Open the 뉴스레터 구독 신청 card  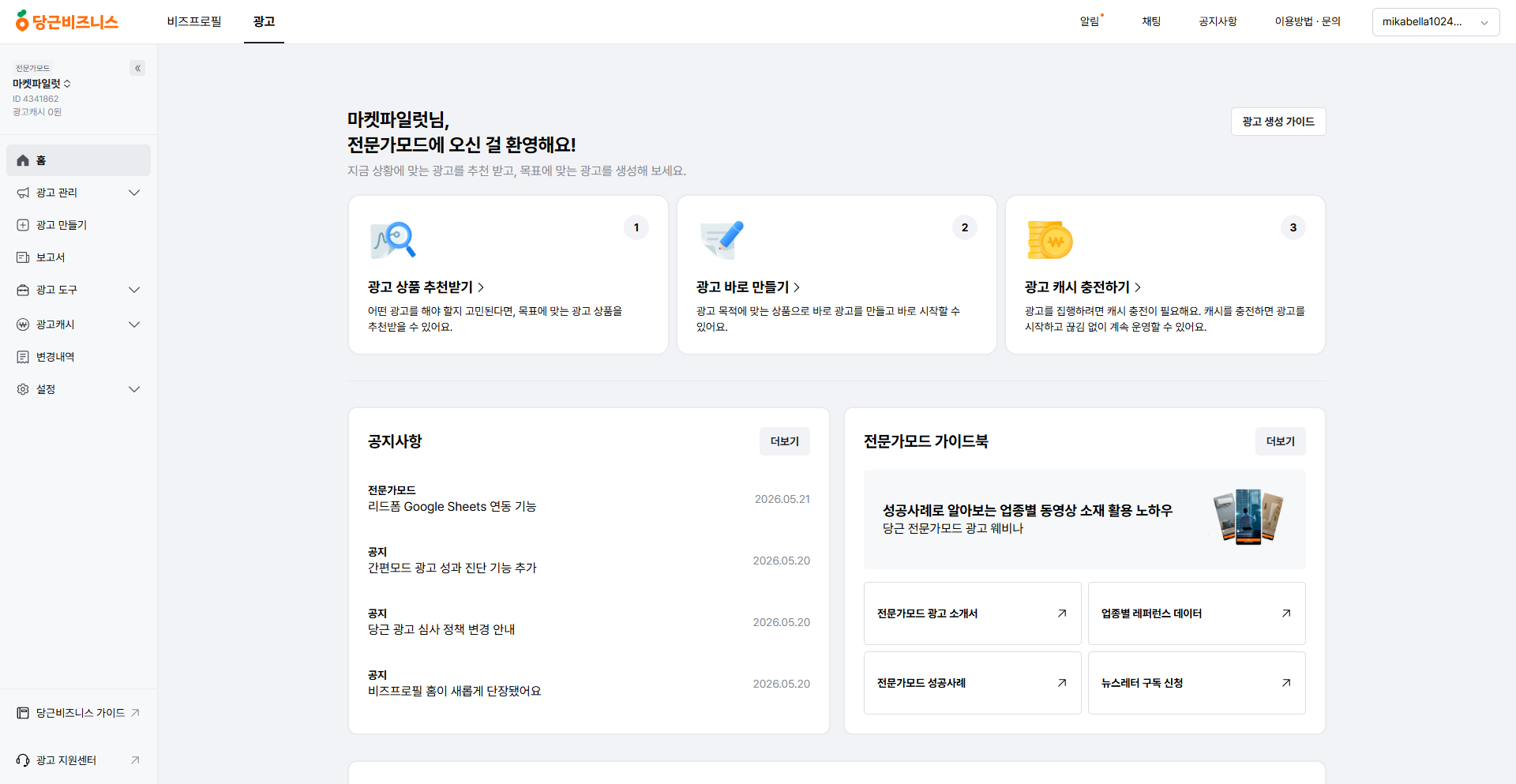tap(1197, 683)
